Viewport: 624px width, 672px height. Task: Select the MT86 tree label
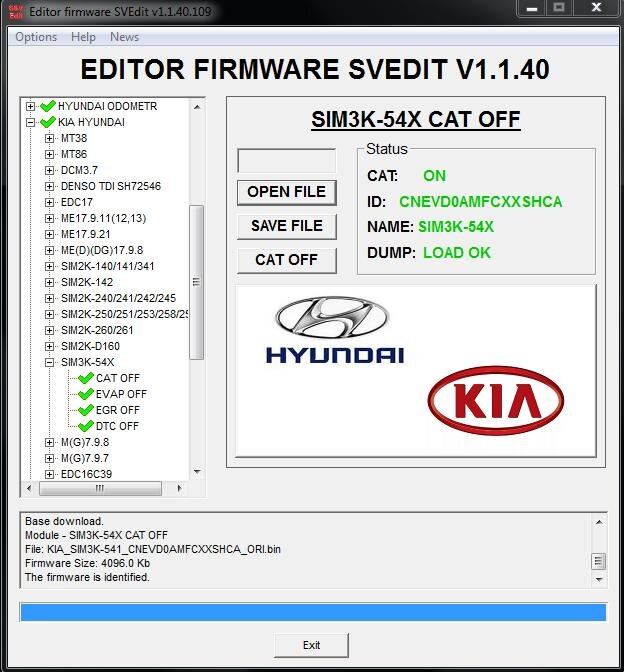coord(74,154)
